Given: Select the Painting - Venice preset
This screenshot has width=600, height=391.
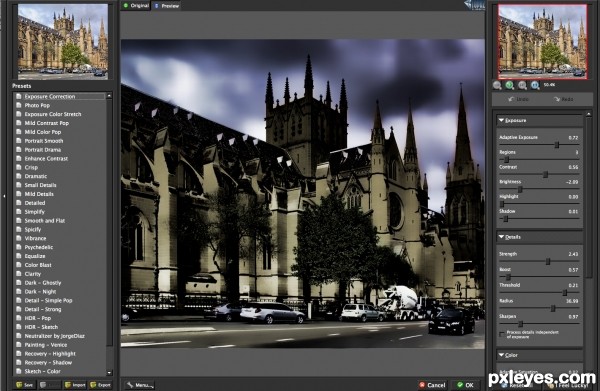Looking at the screenshot, I should tap(46, 345).
